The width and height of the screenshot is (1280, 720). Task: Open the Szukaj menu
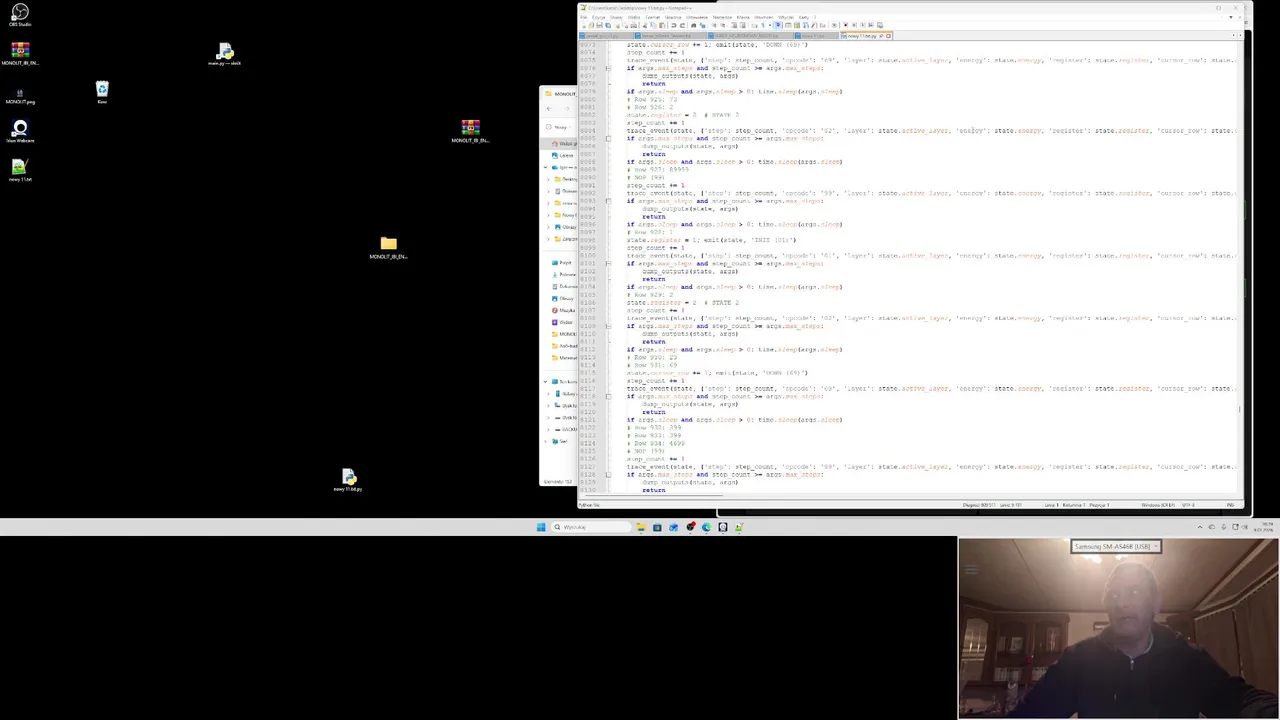616,17
